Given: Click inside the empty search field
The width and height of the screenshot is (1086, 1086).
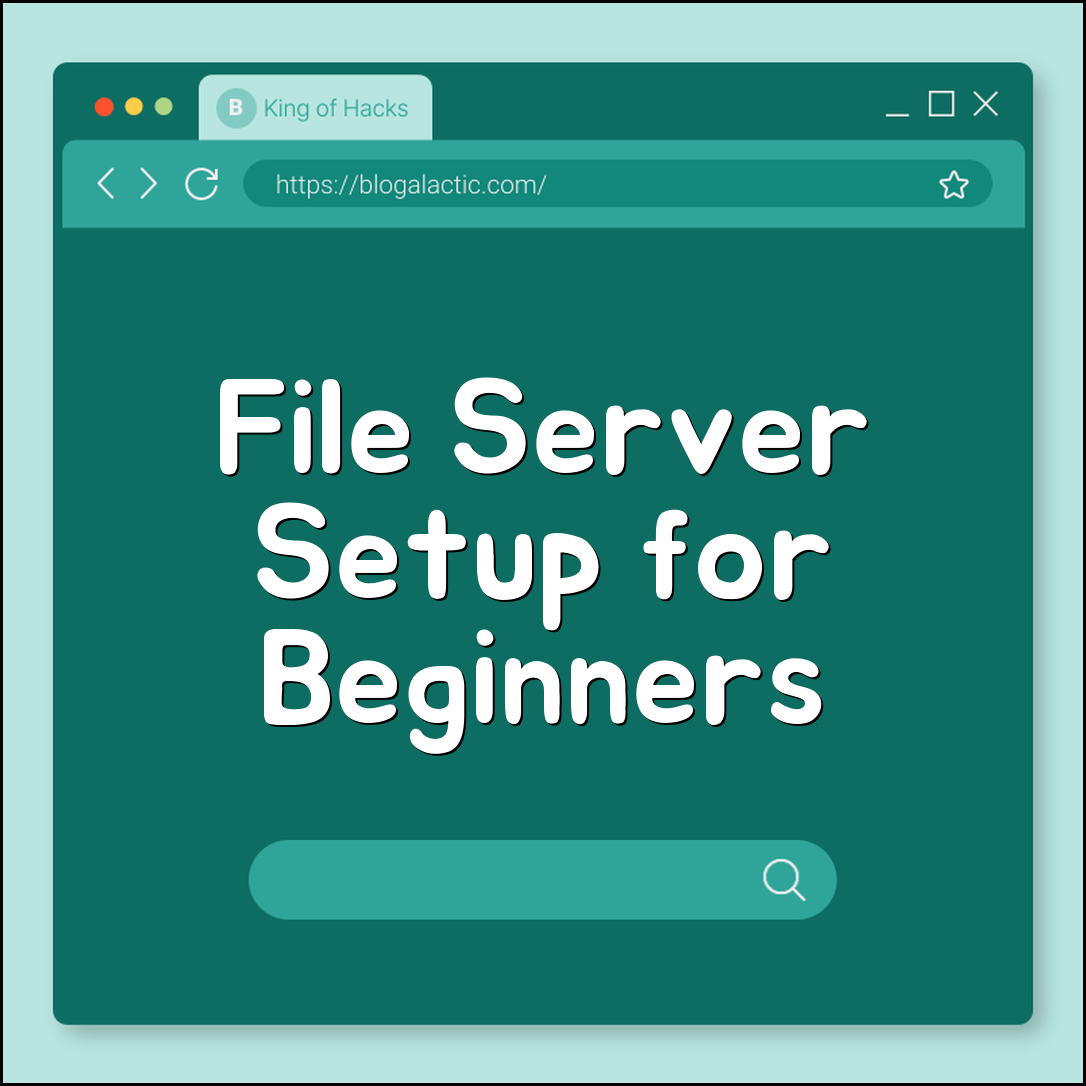Looking at the screenshot, I should click(500, 880).
